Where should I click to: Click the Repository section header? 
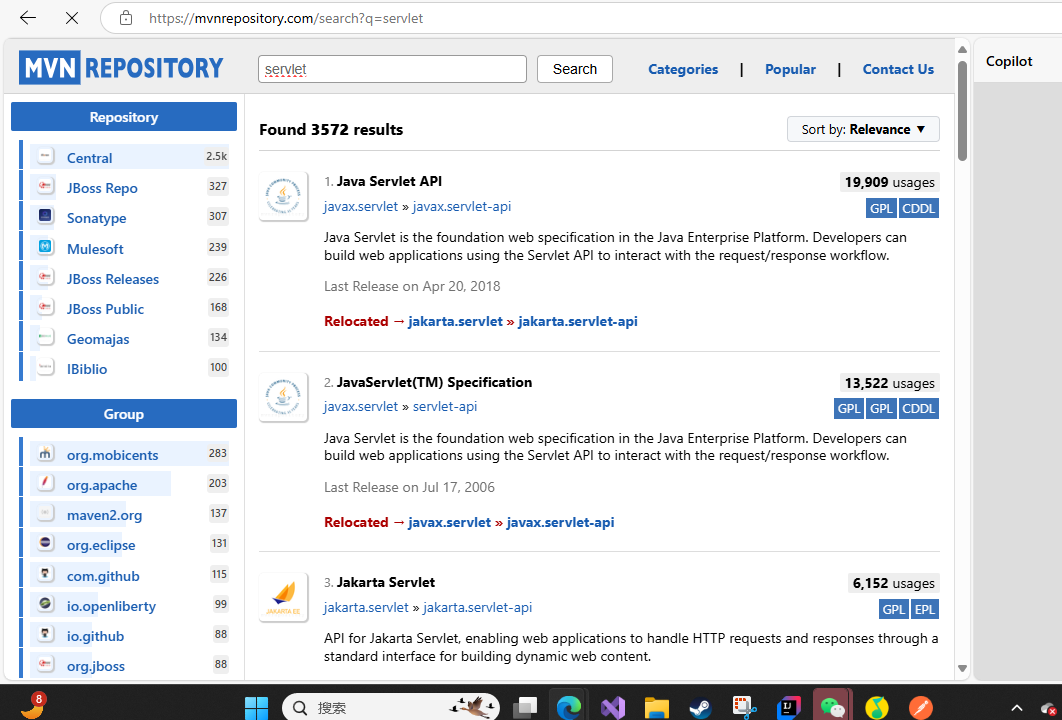124,117
